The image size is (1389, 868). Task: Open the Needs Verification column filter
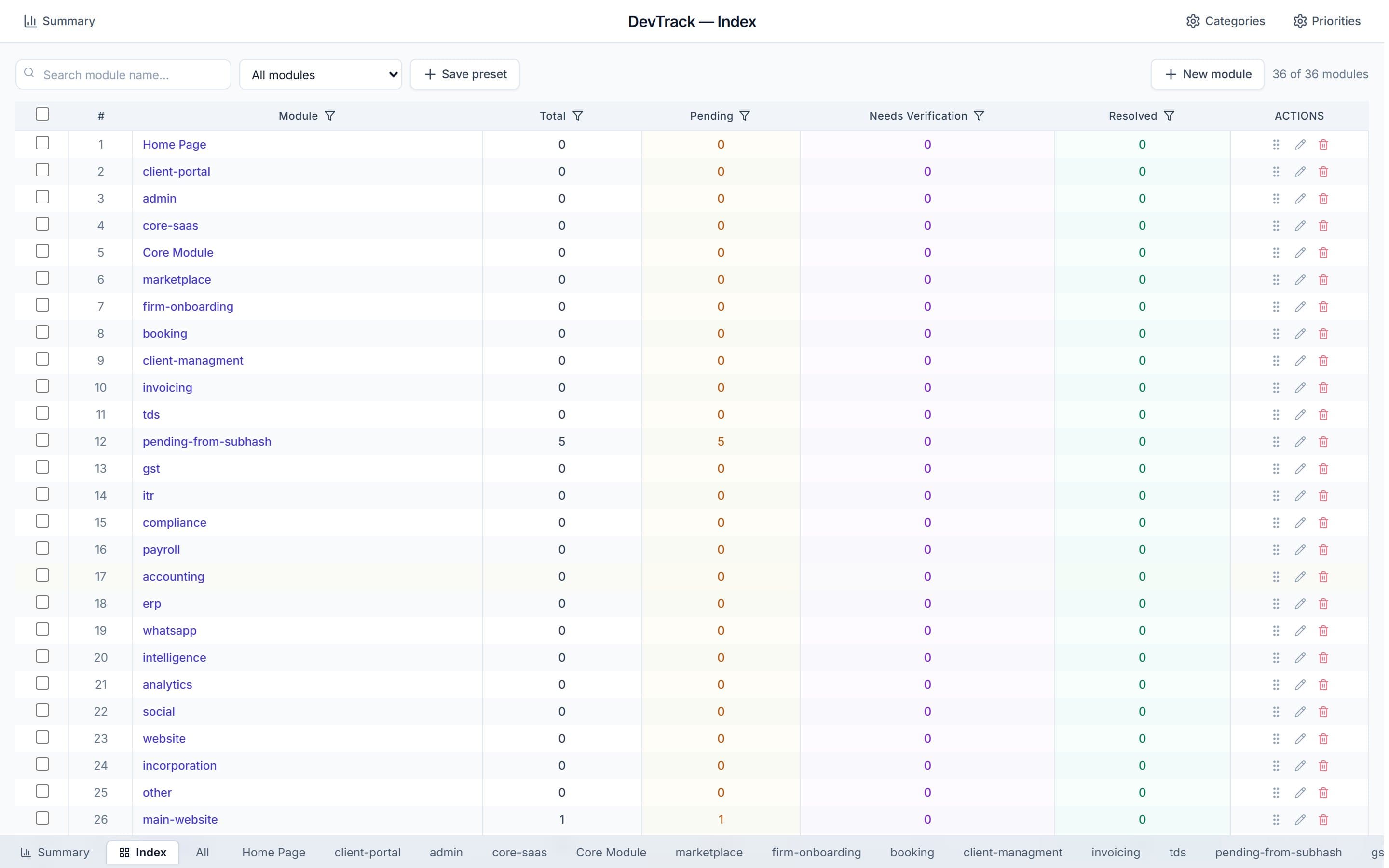pos(979,116)
